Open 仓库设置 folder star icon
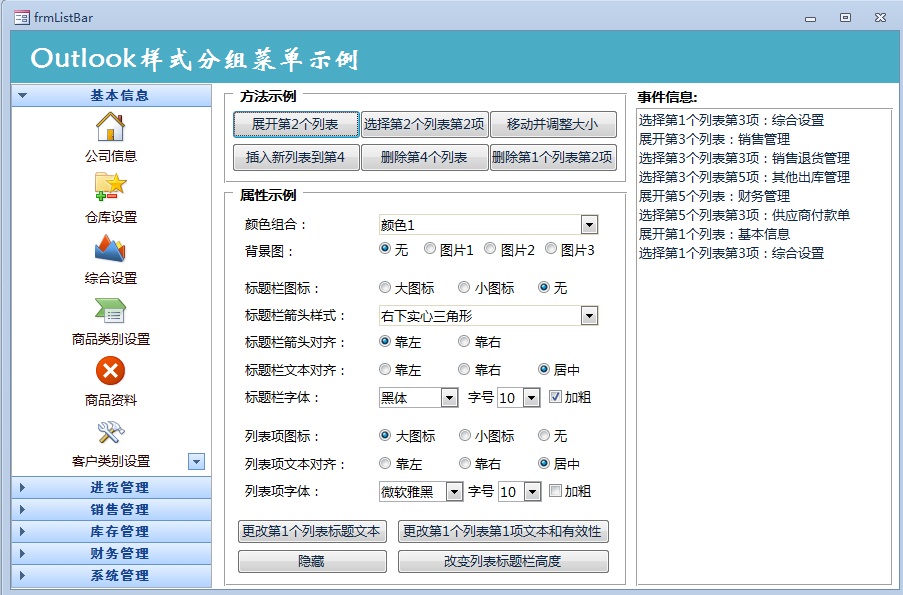The width and height of the screenshot is (903, 595). [111, 186]
